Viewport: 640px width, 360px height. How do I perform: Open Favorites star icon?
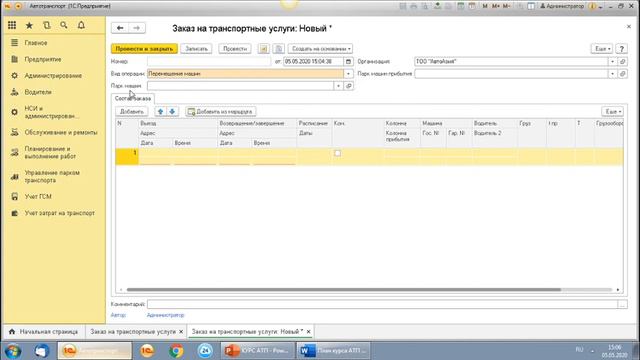[29, 25]
